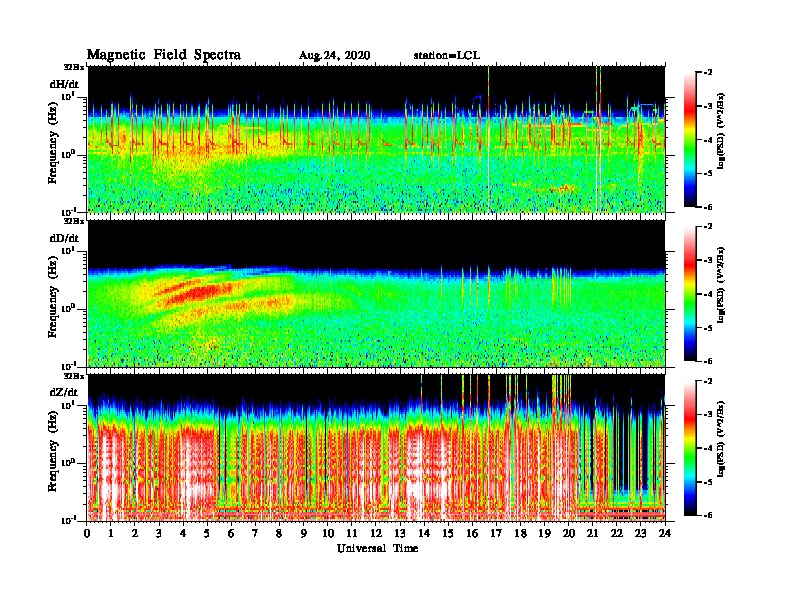Click the dZ/dt panel color bar
This screenshot has width=792, height=612.
pos(690,448)
